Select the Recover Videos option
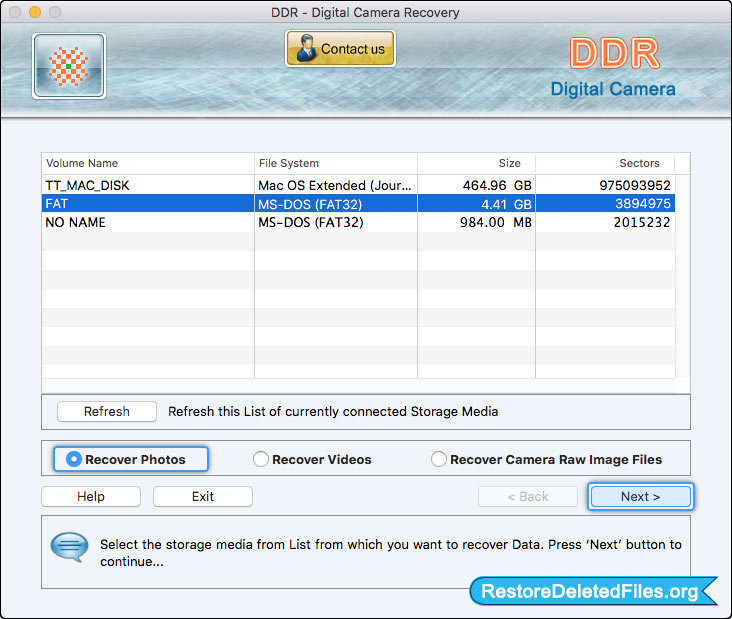This screenshot has height=619, width=732. (x=312, y=459)
